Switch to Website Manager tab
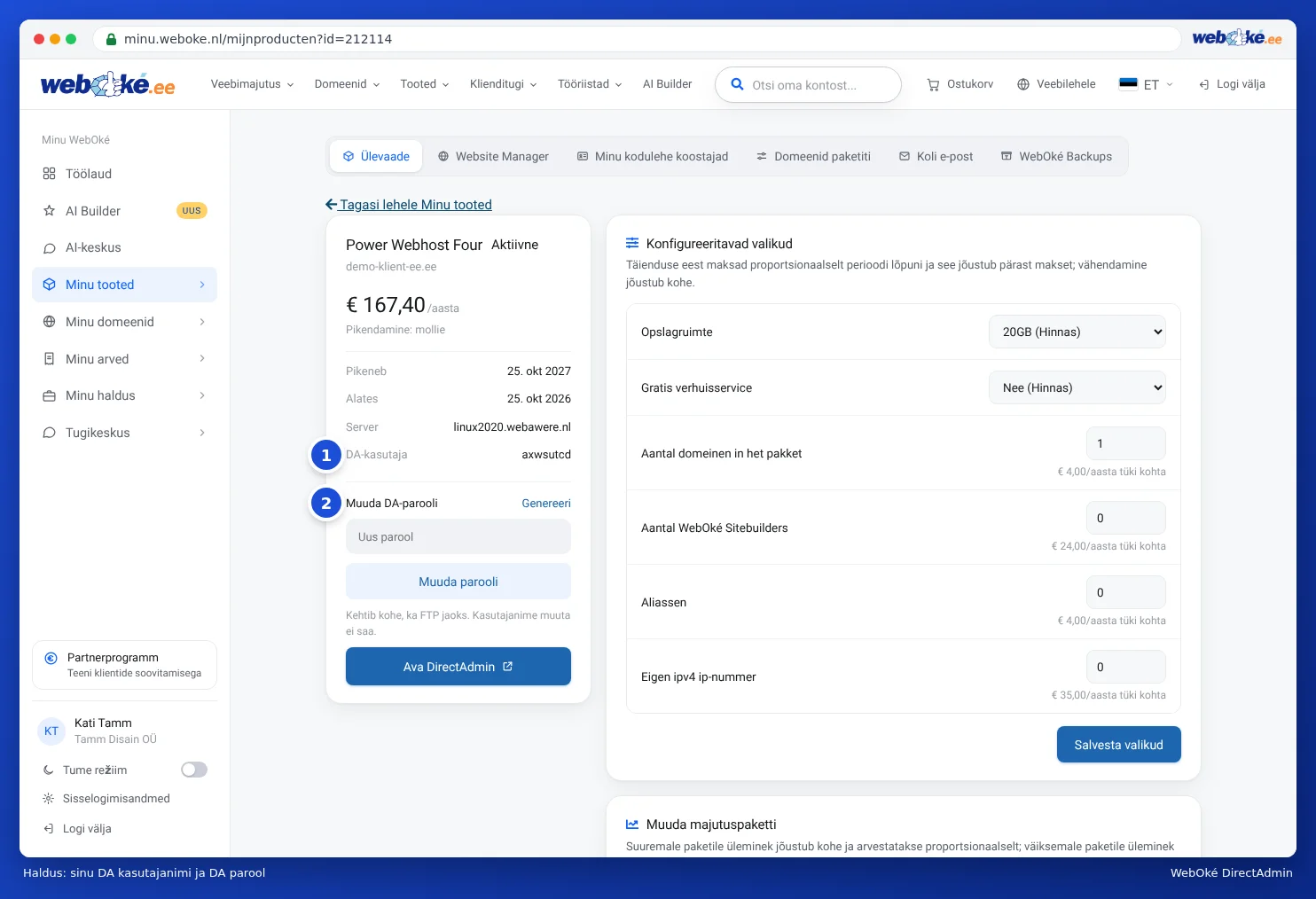The width and height of the screenshot is (1316, 899). [493, 156]
